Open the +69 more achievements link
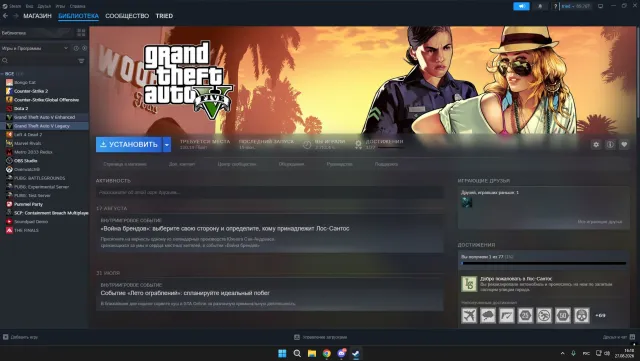This screenshot has height=361, width=640. coord(600,315)
